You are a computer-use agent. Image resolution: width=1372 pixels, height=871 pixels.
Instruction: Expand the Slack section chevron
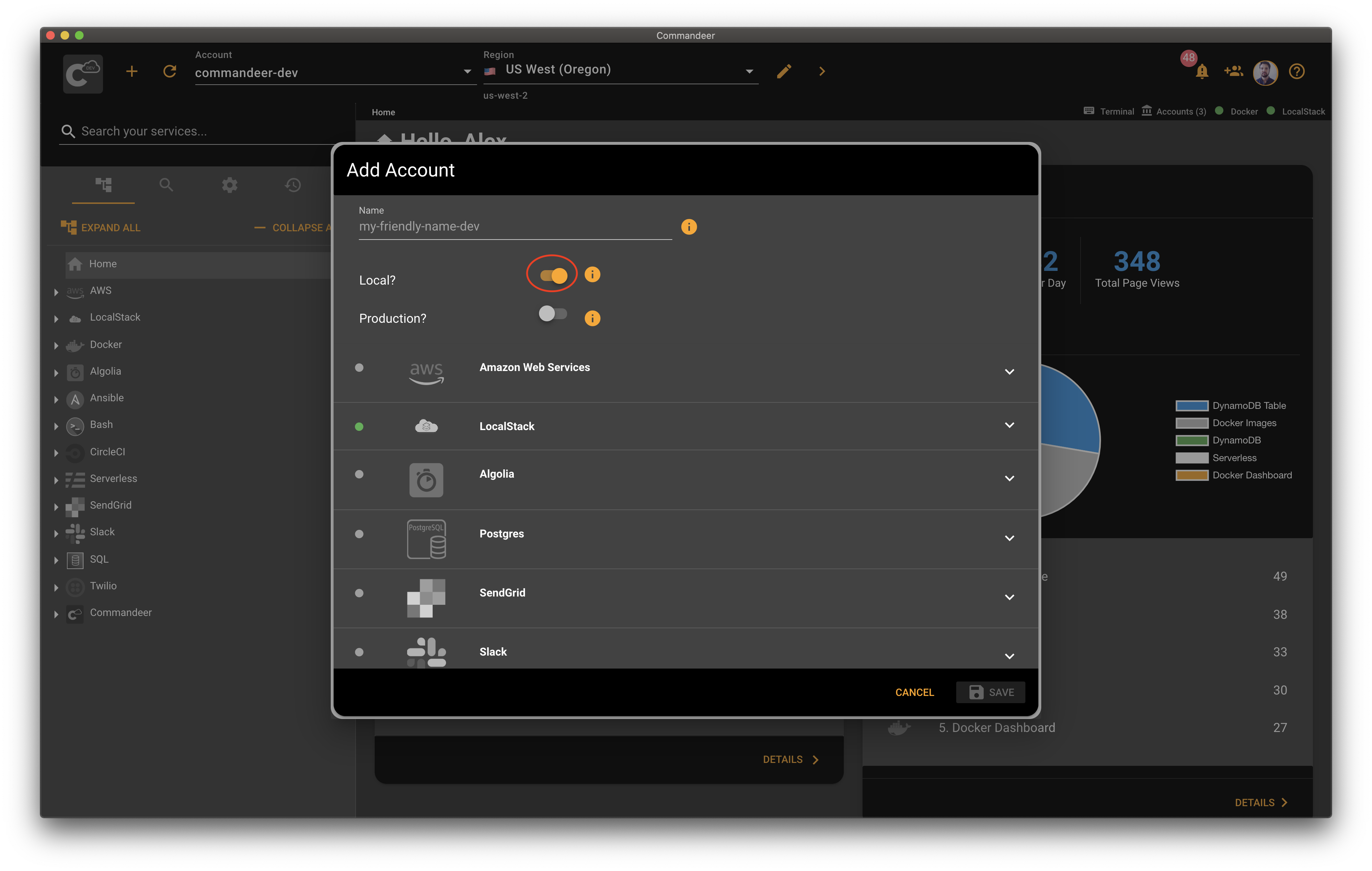[x=1009, y=656]
